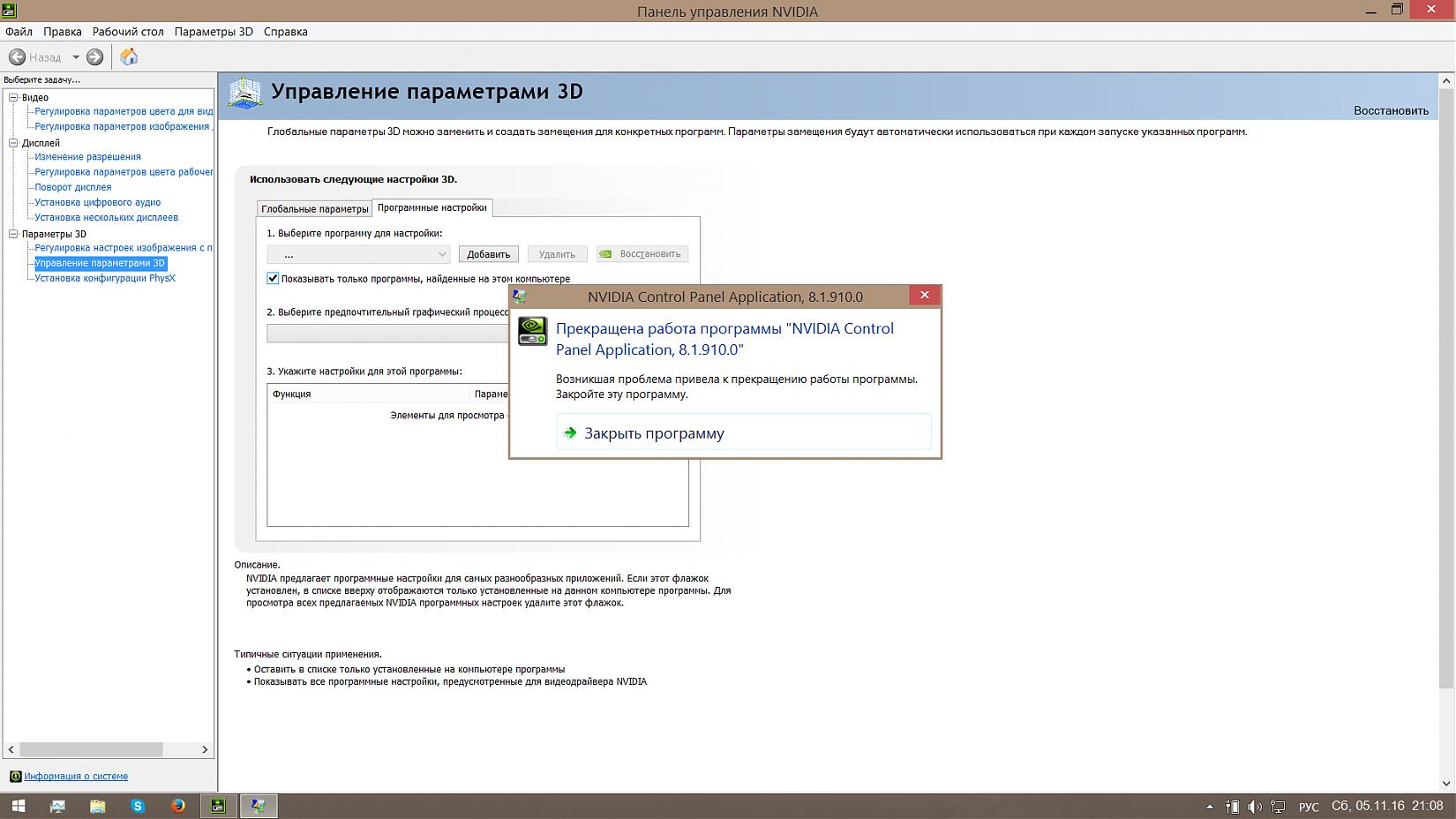Click the Добавить button

pyautogui.click(x=488, y=254)
